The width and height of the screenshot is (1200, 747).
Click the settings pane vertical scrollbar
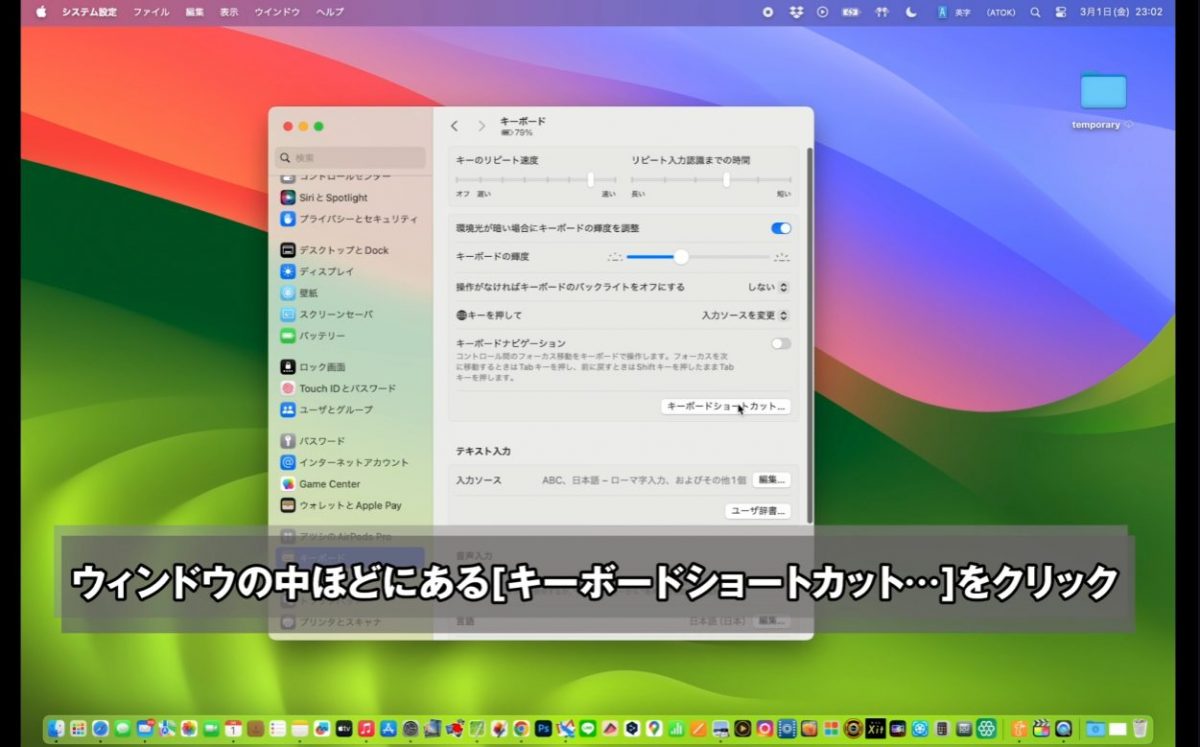click(x=809, y=335)
